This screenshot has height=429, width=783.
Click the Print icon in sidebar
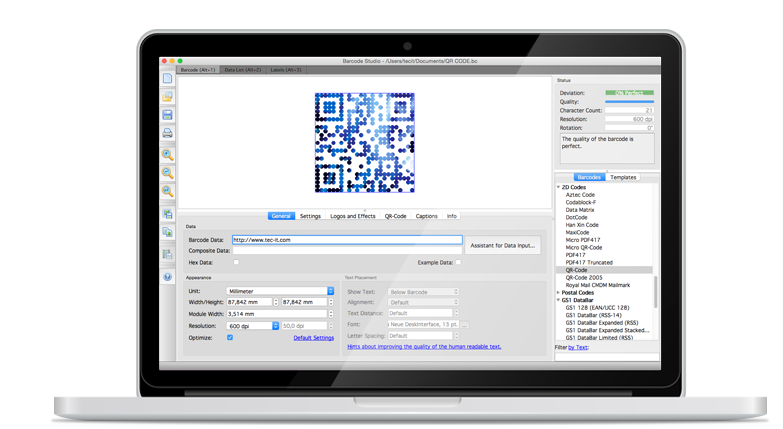(x=167, y=133)
